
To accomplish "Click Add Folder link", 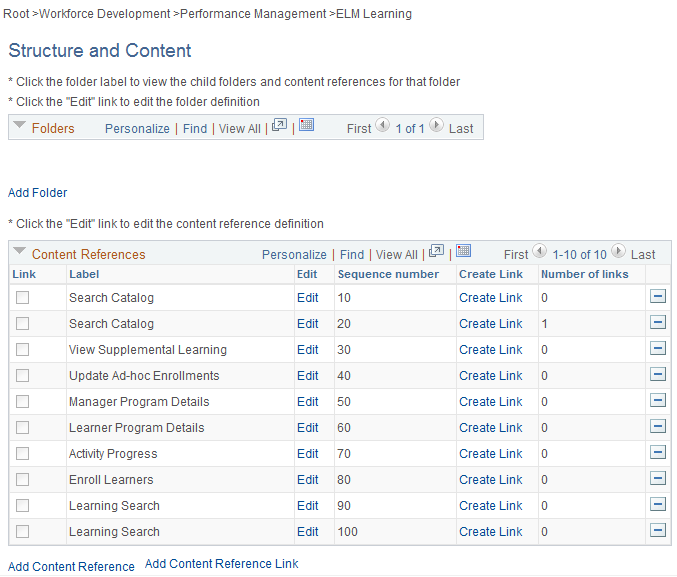I will (x=38, y=193).
